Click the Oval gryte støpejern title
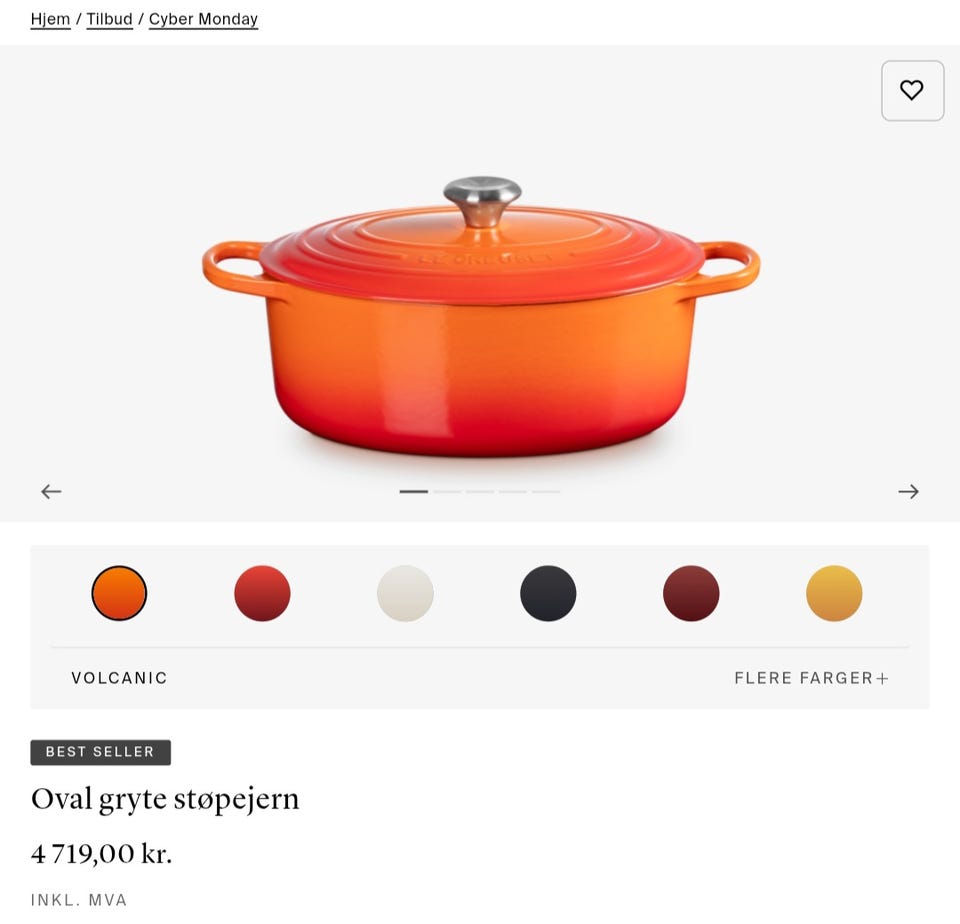 [x=165, y=800]
